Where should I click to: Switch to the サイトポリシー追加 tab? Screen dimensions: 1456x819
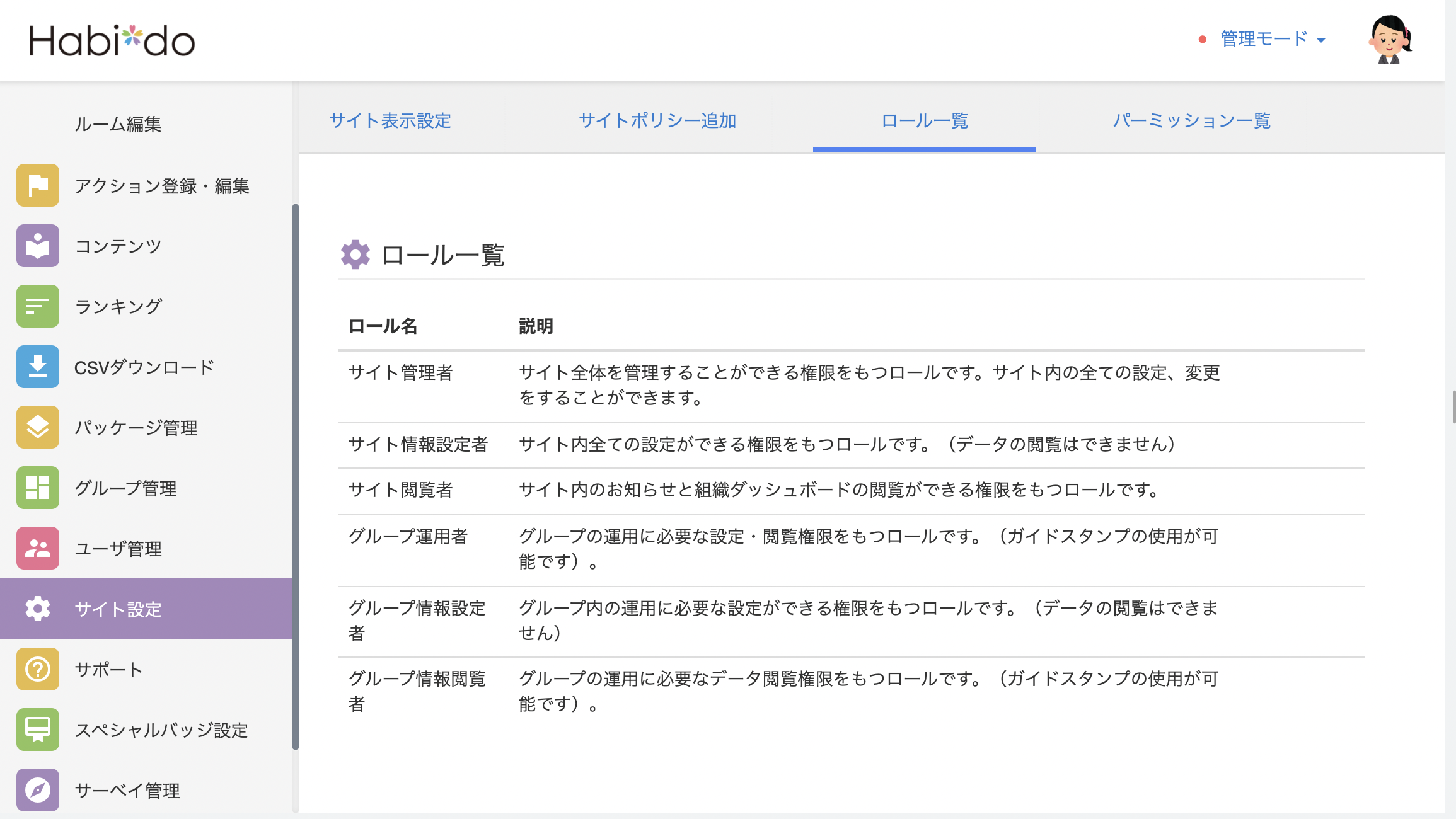point(657,120)
